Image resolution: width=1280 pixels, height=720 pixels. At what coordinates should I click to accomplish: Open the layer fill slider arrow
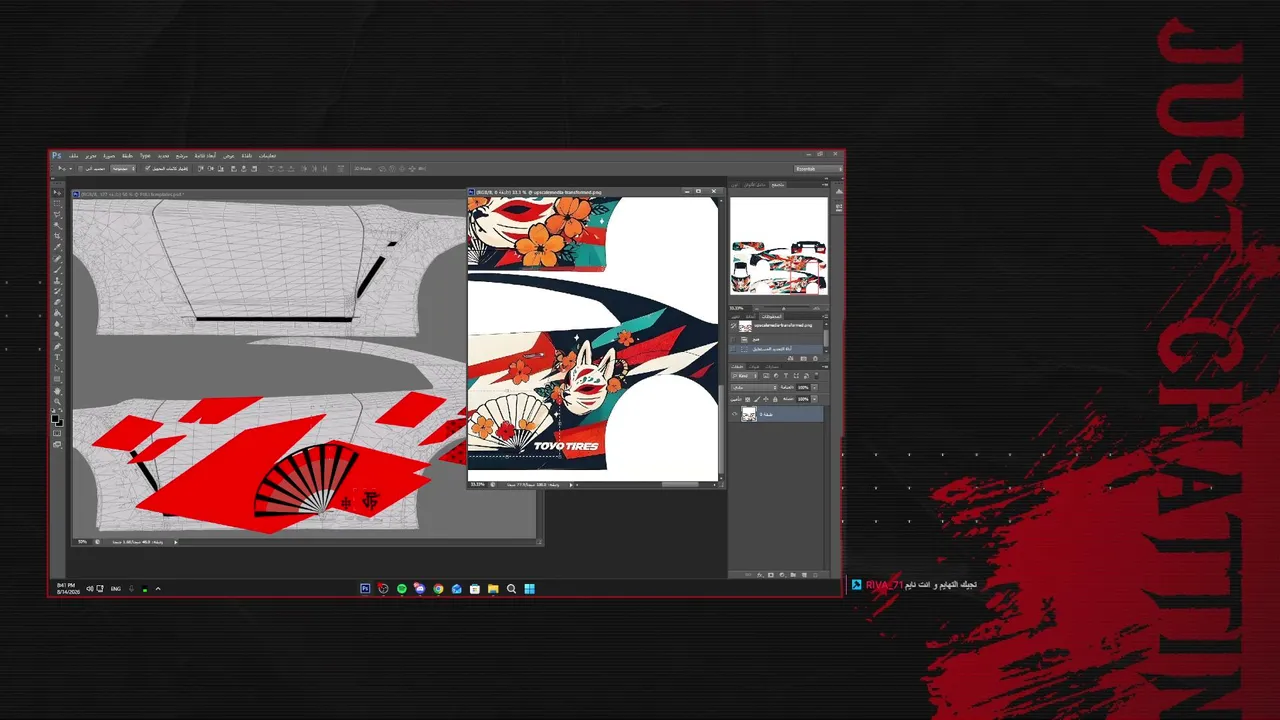tap(814, 399)
